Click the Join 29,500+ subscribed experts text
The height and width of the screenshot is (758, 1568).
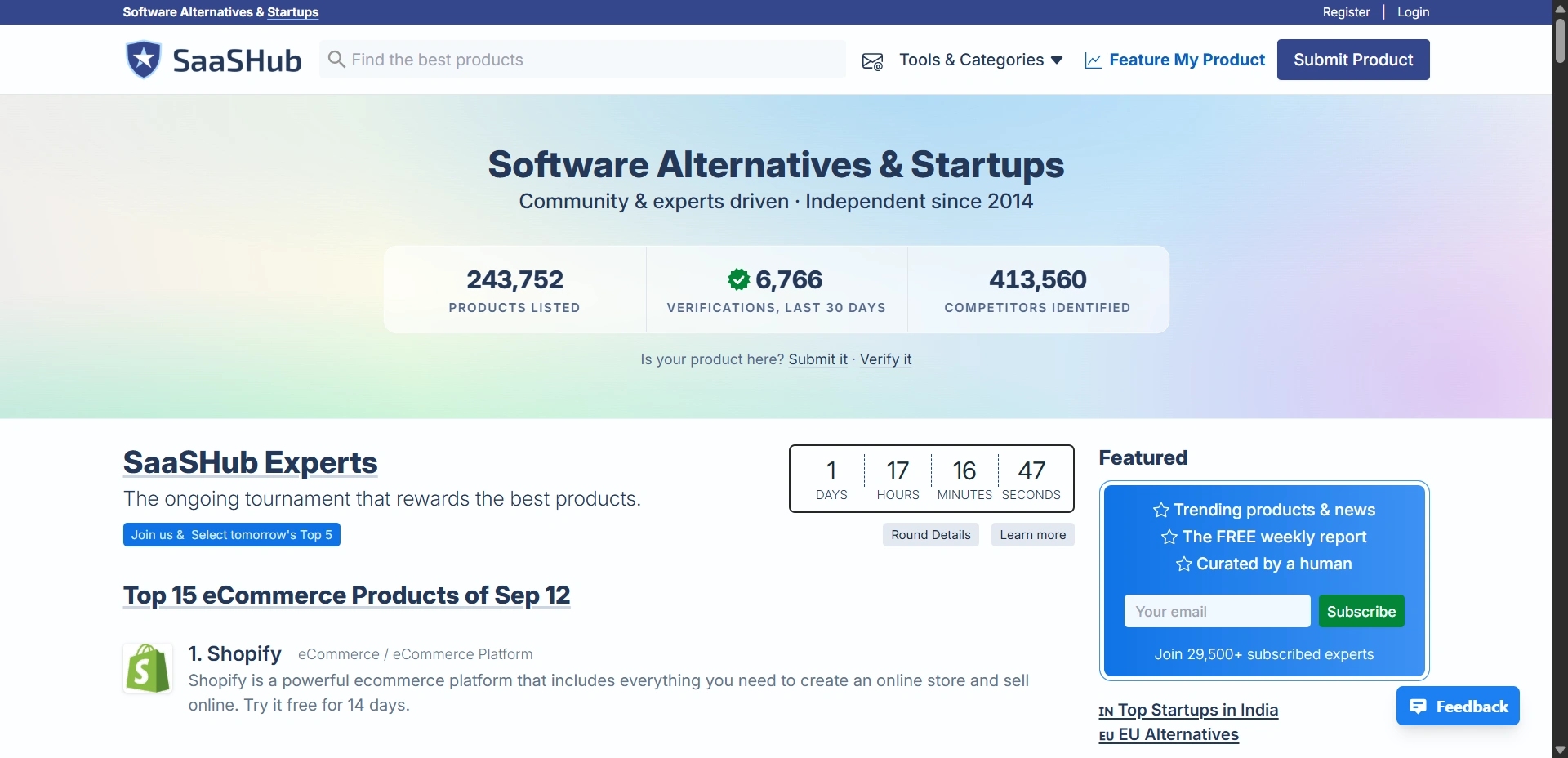[x=1264, y=654]
